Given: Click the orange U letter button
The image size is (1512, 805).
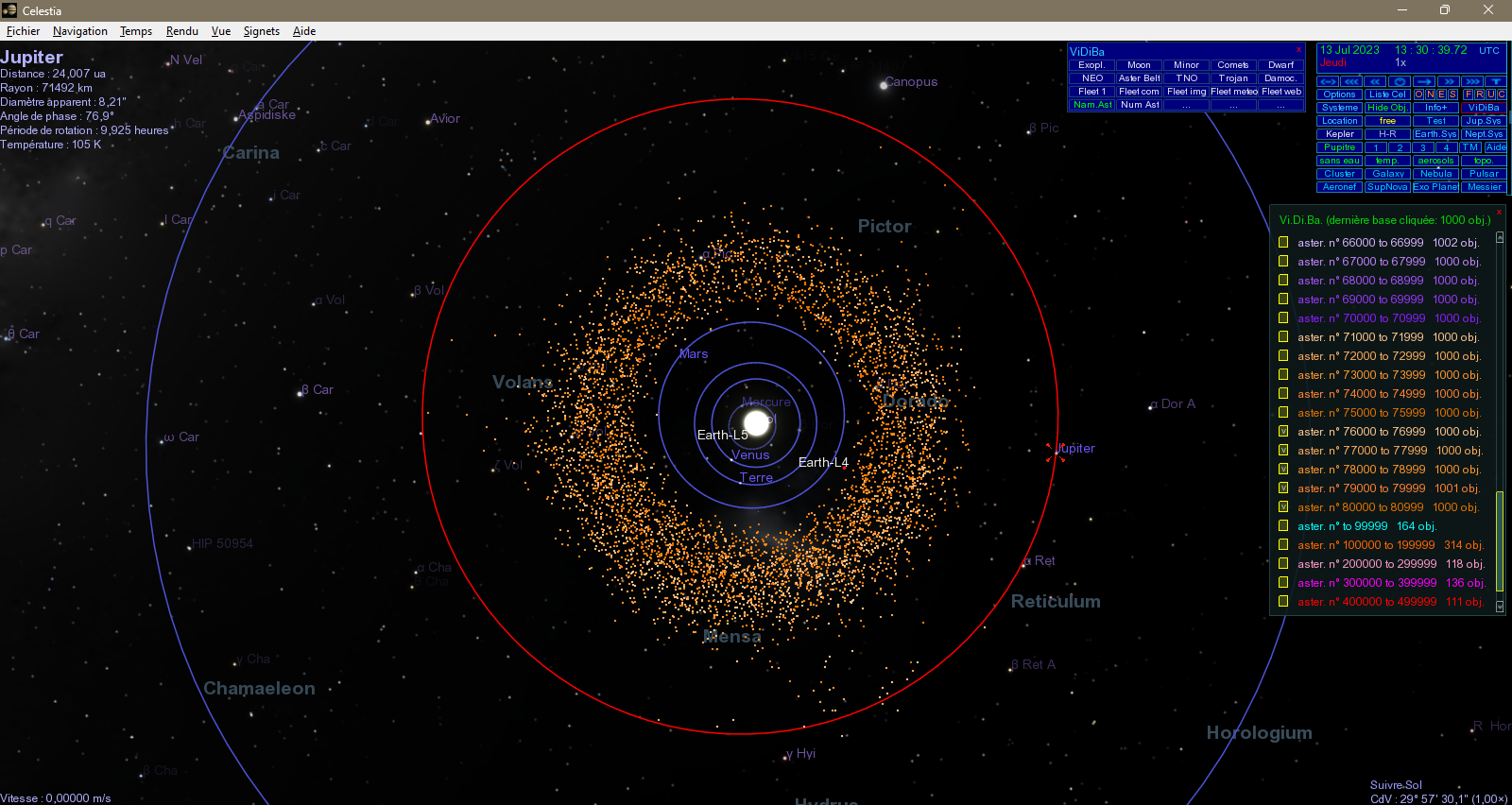Looking at the screenshot, I should [x=1490, y=94].
